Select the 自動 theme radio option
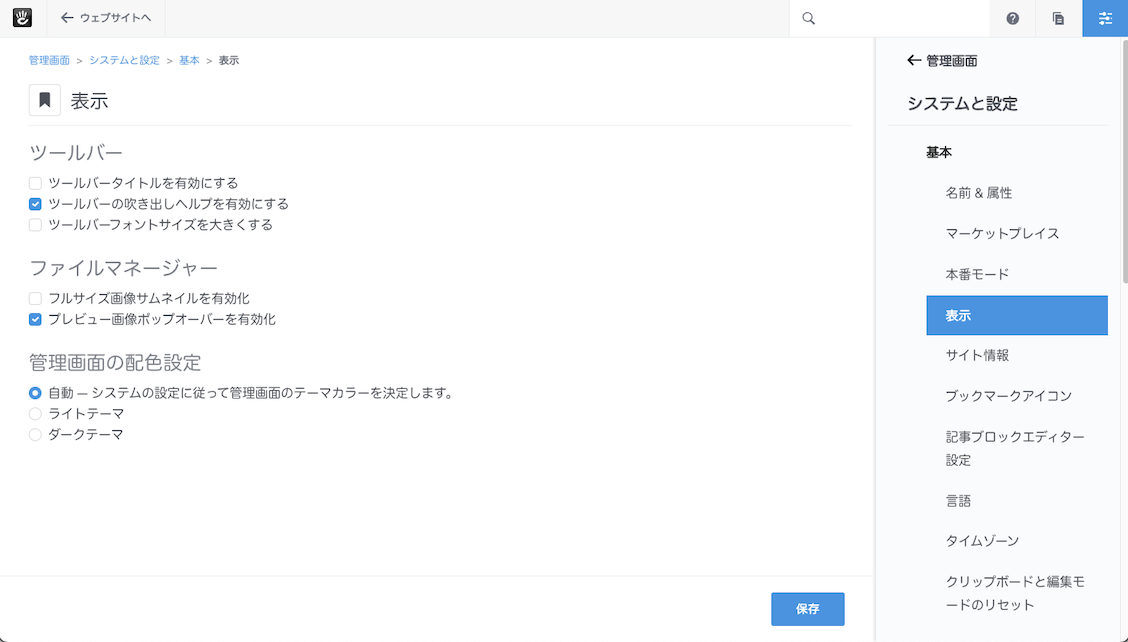This screenshot has height=642, width=1128. [x=35, y=394]
